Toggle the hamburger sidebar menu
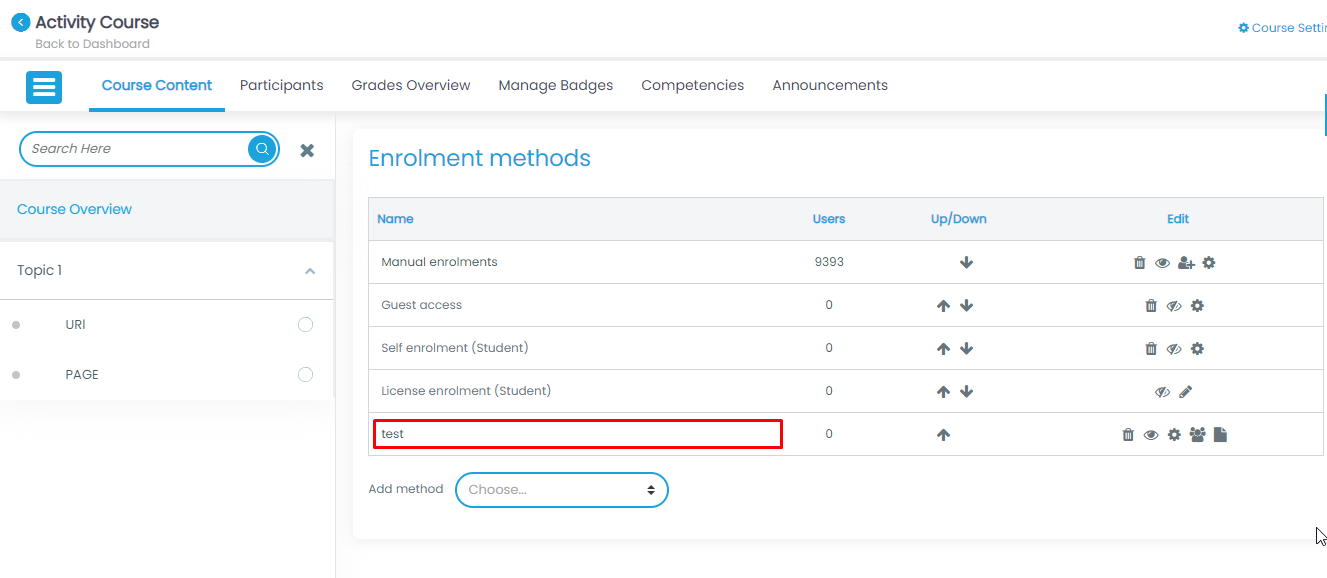 [x=44, y=87]
